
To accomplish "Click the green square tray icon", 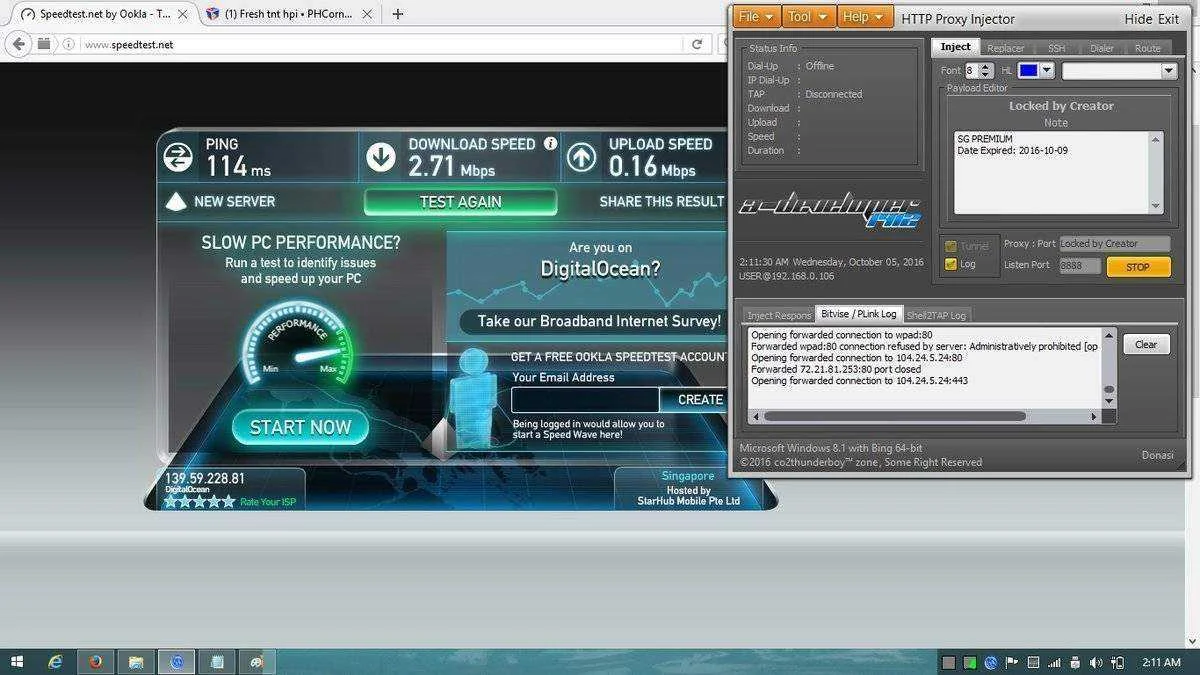I will point(969,662).
